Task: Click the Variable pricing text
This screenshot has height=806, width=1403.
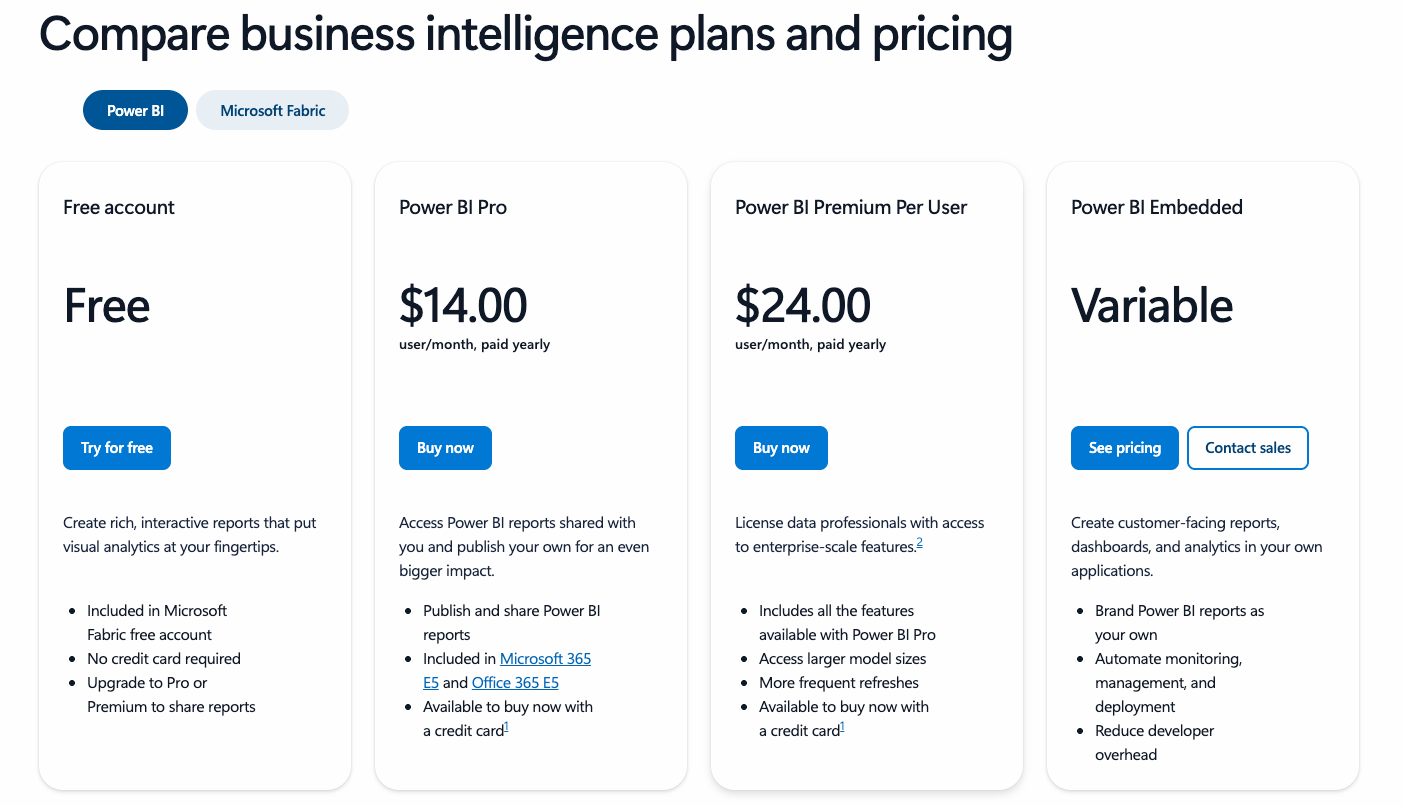Action: point(1152,305)
